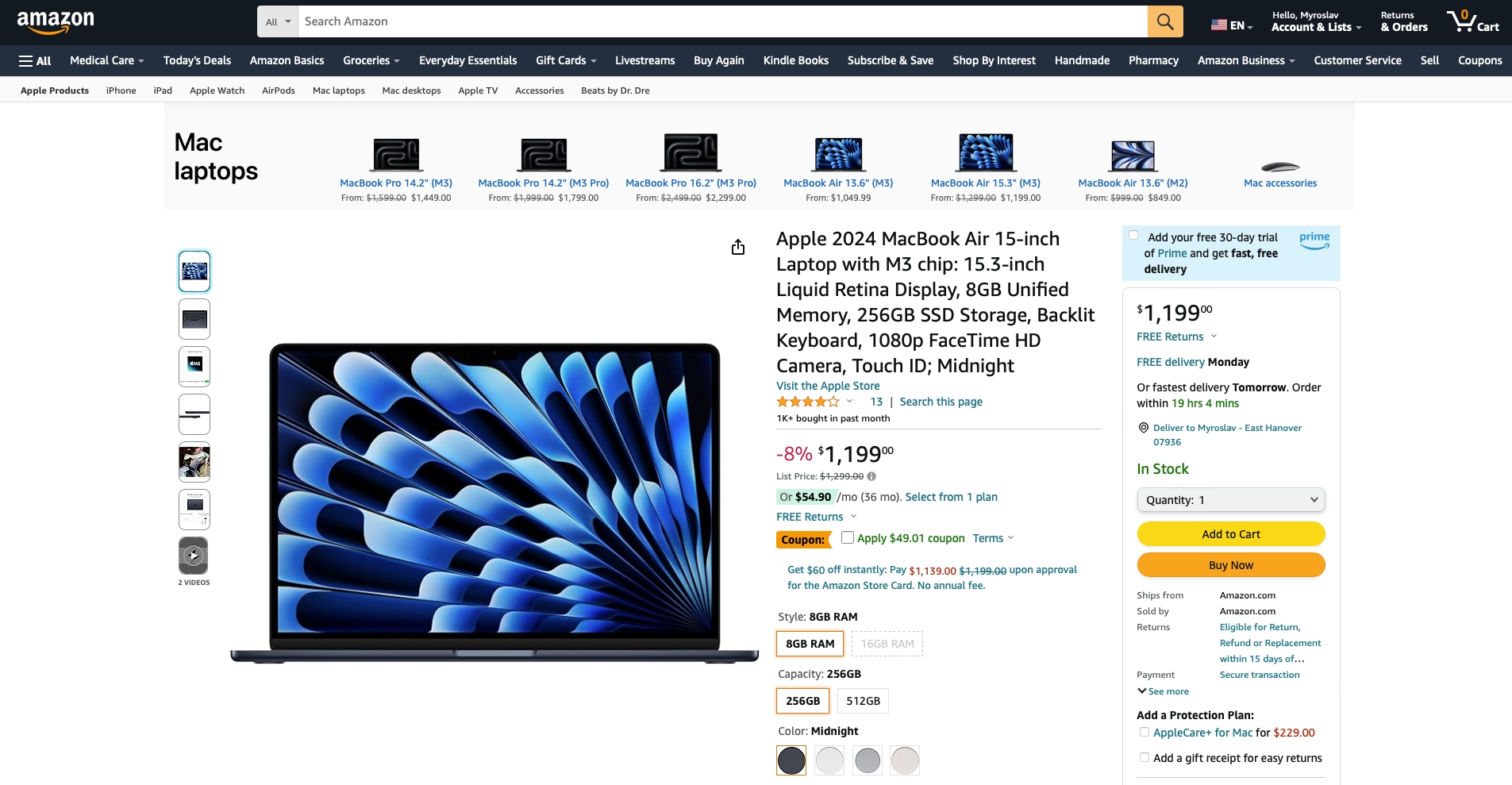Expand See more seller details
Image resolution: width=1512 pixels, height=785 pixels.
(x=1163, y=691)
